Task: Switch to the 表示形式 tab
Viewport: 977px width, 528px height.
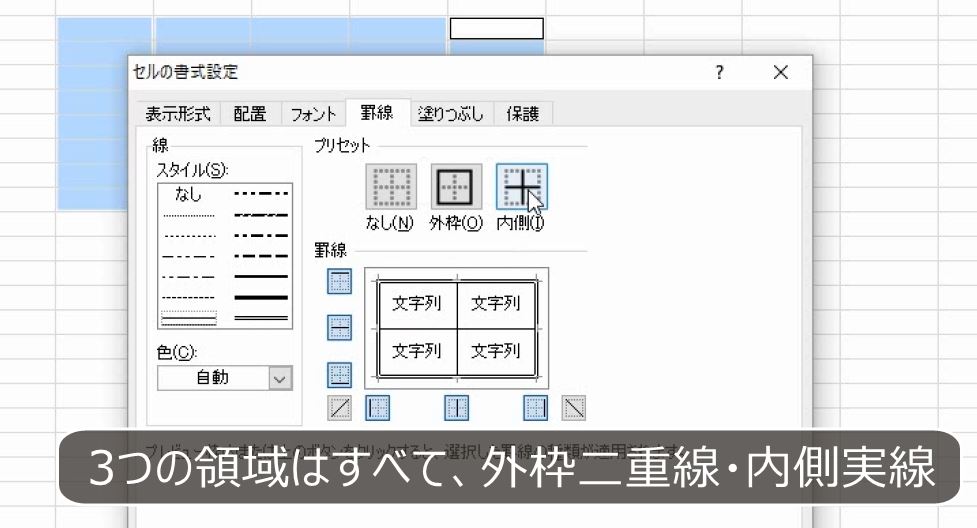Action: 178,113
